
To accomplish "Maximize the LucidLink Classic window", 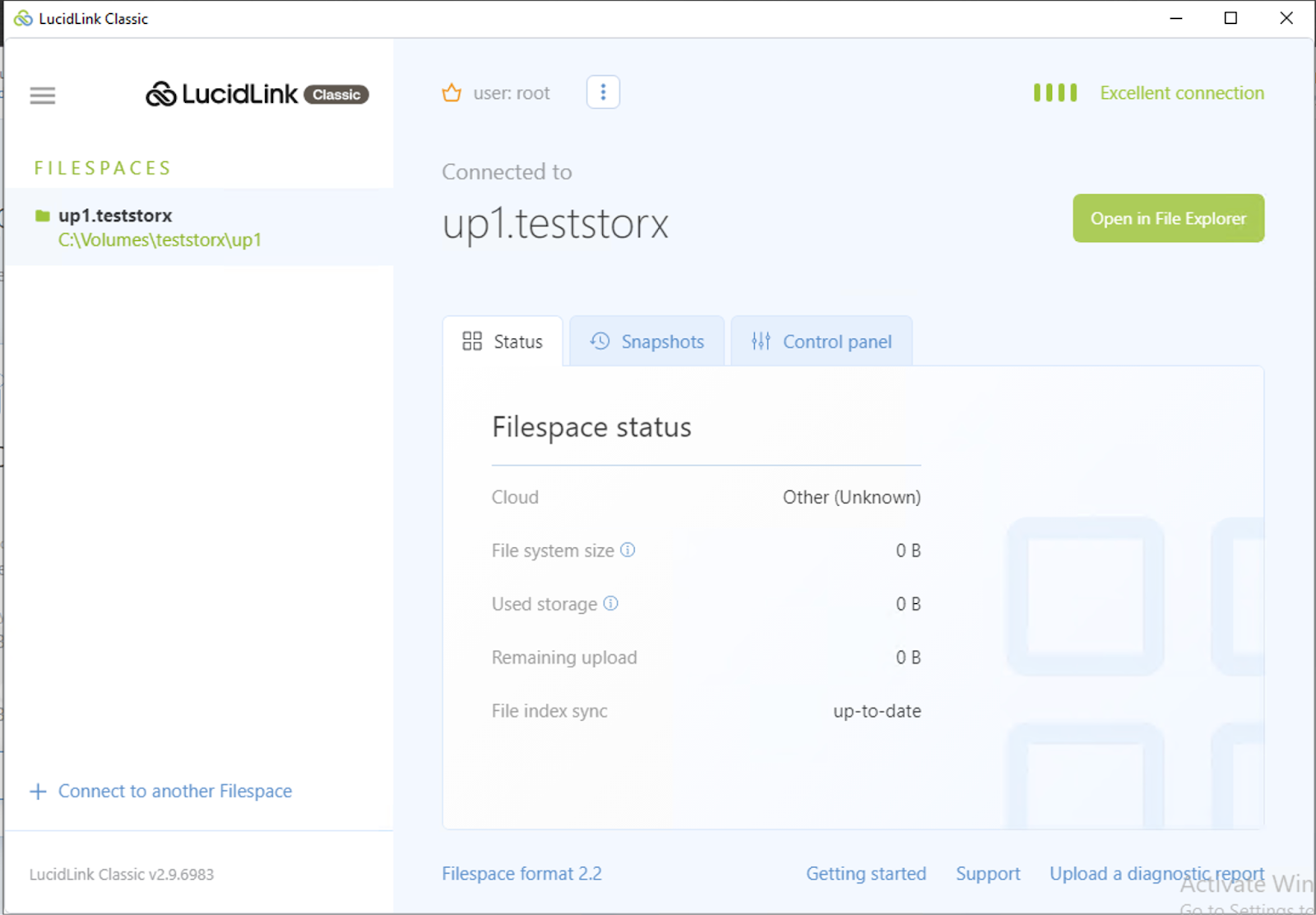I will tap(1230, 18).
